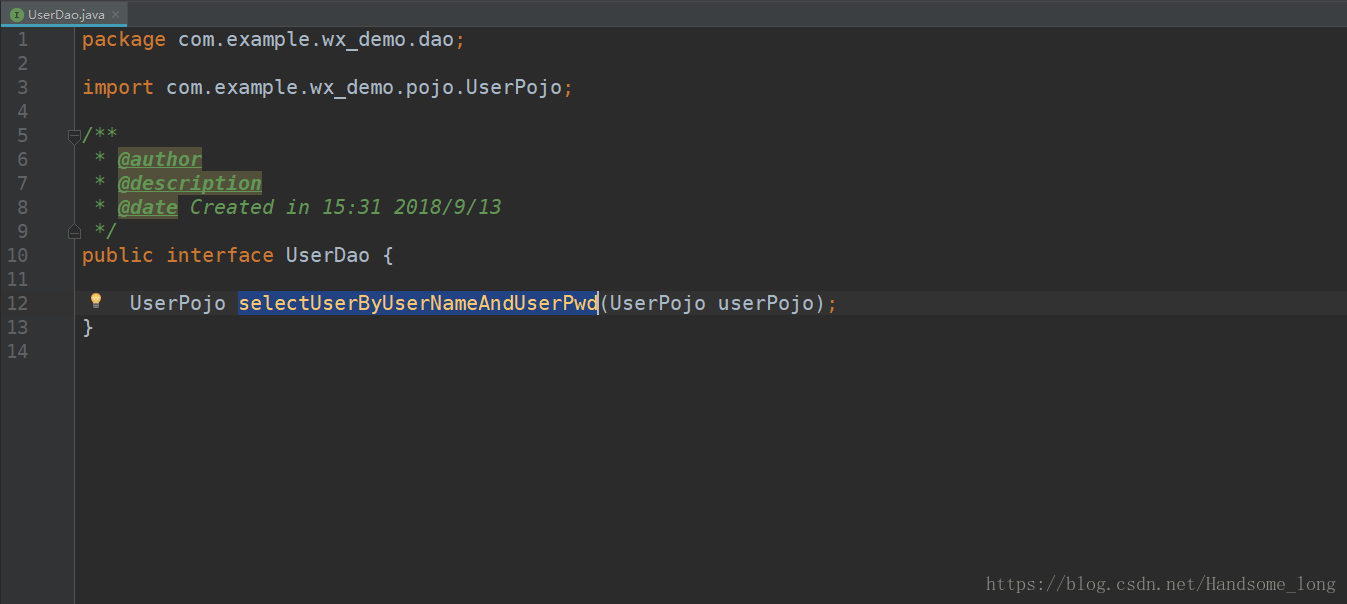Click line number 10 in the gutter
1347x604 pixels.
coord(16,255)
